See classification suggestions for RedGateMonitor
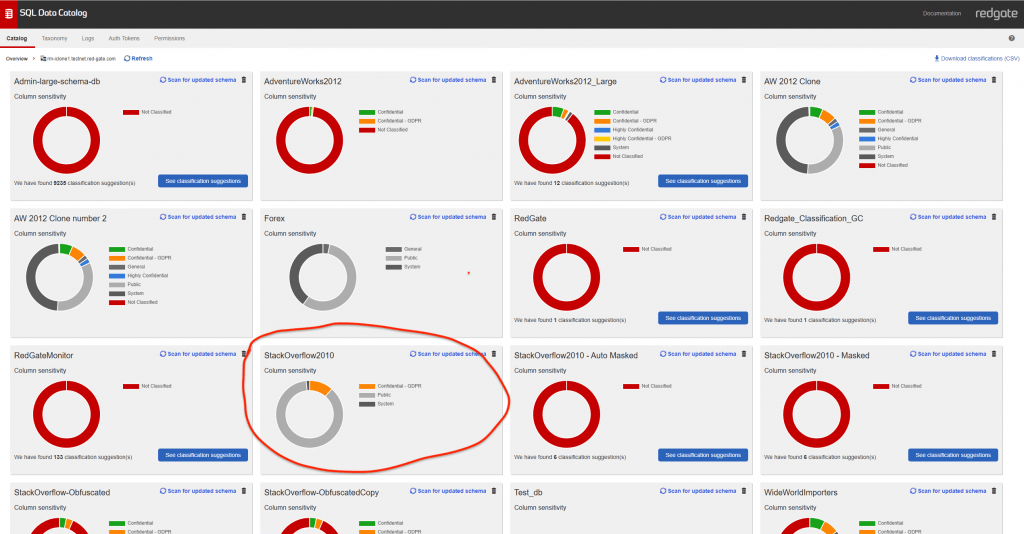The width and height of the screenshot is (1024, 534). click(x=203, y=455)
